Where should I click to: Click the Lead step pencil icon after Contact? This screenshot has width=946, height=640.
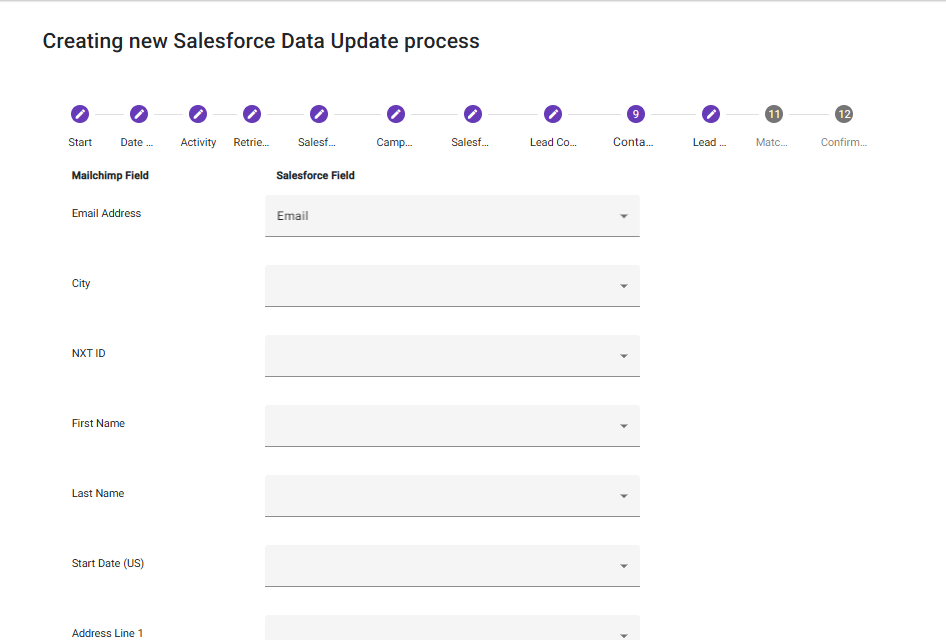[711, 114]
